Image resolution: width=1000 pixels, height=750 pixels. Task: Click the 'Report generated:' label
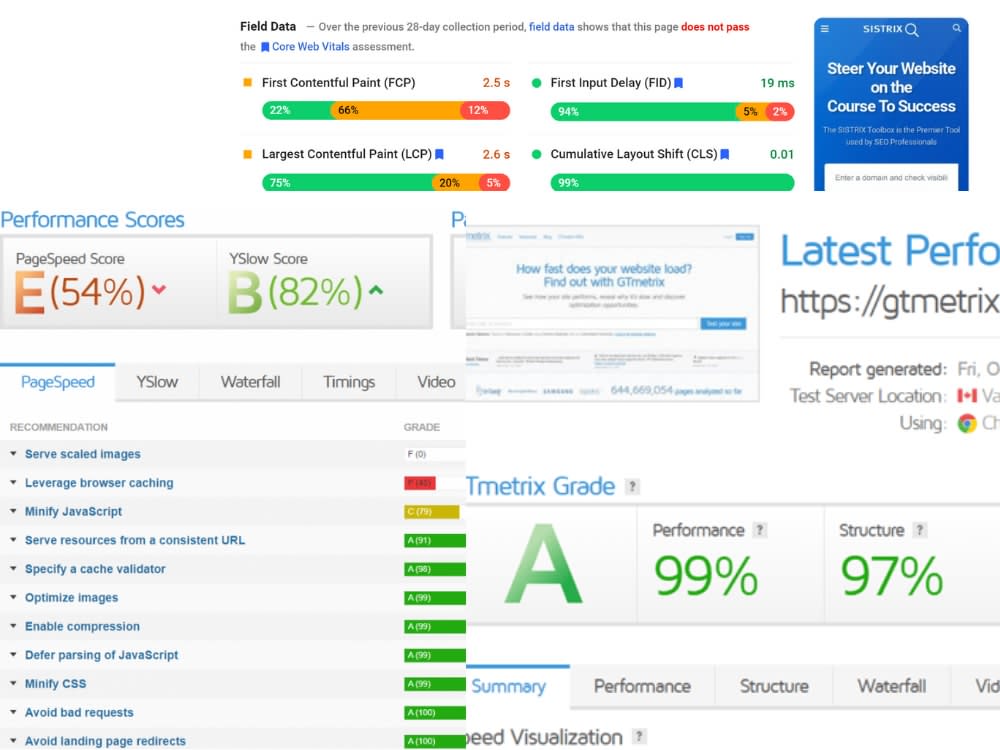pyautogui.click(x=878, y=369)
